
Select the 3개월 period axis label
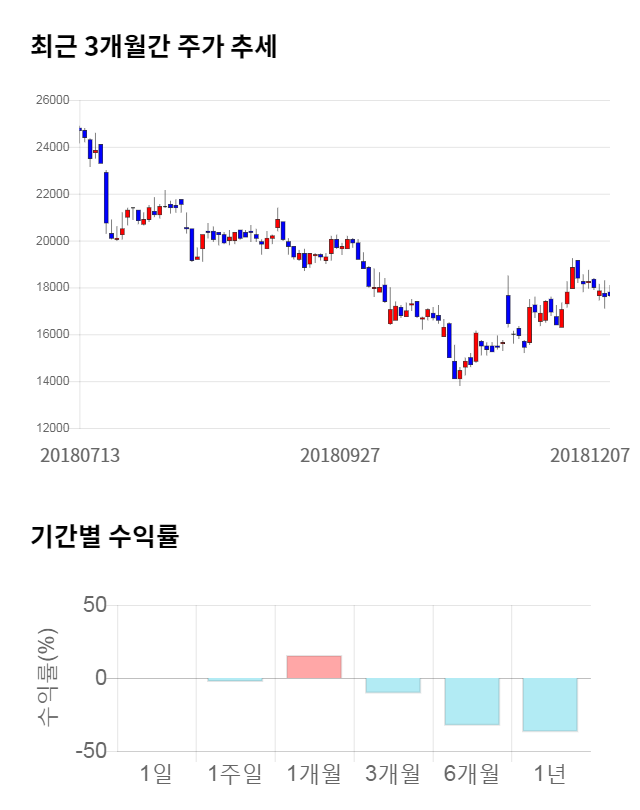(392, 773)
